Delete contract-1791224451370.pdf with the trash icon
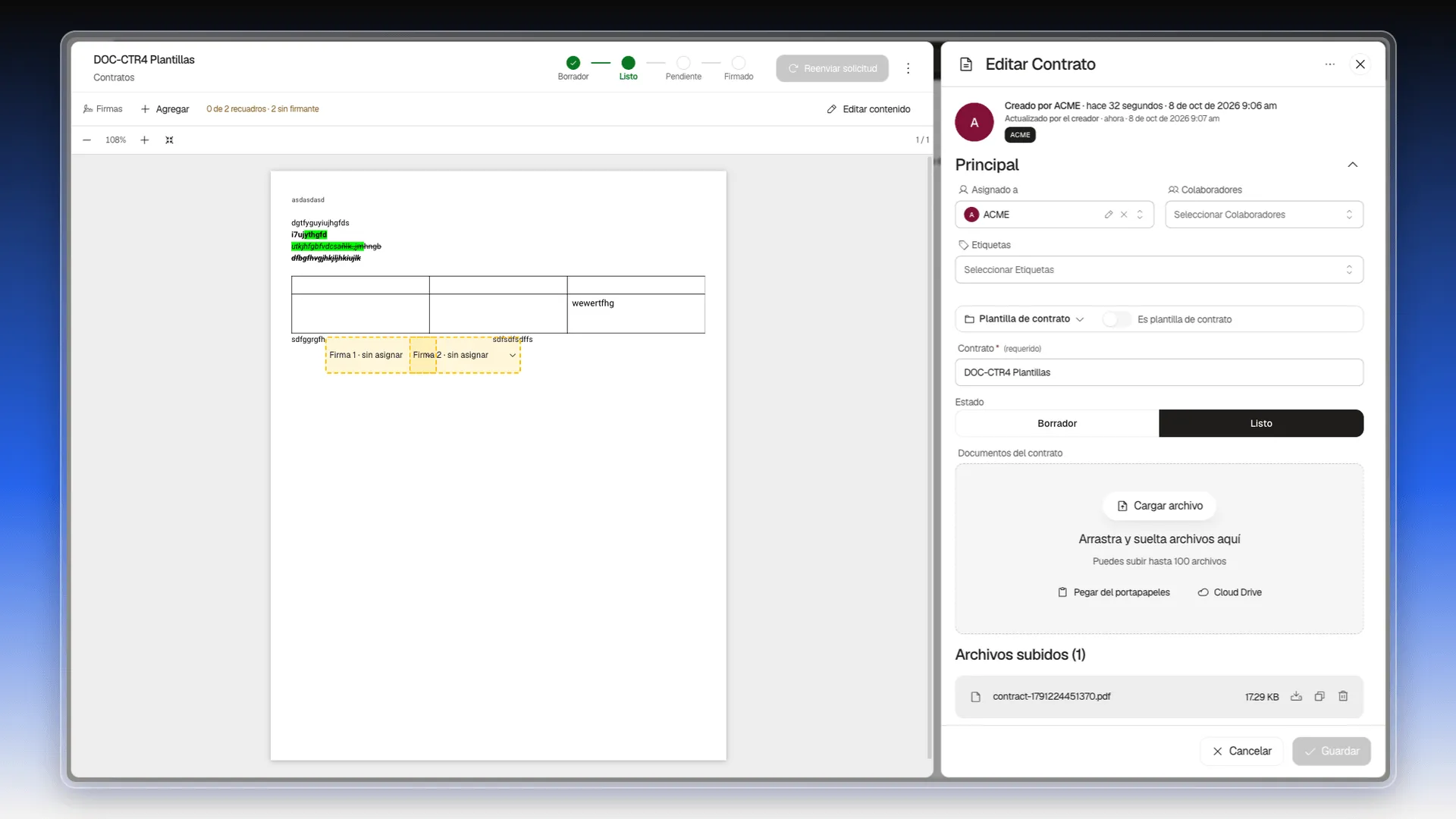The width and height of the screenshot is (1456, 819). 1343,696
